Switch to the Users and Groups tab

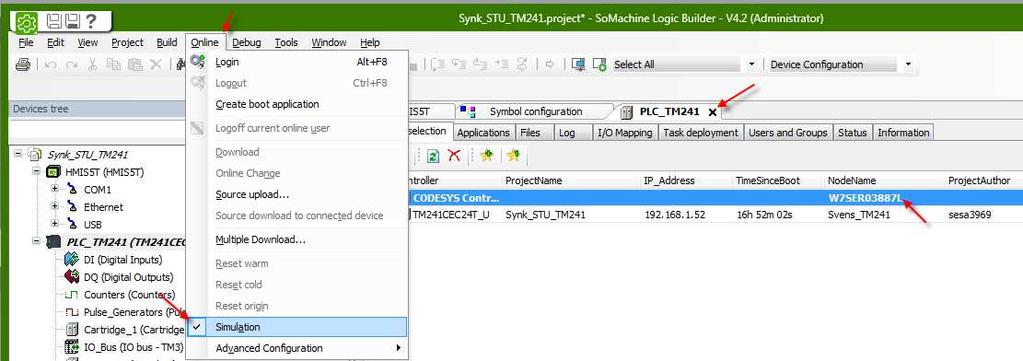[788, 133]
